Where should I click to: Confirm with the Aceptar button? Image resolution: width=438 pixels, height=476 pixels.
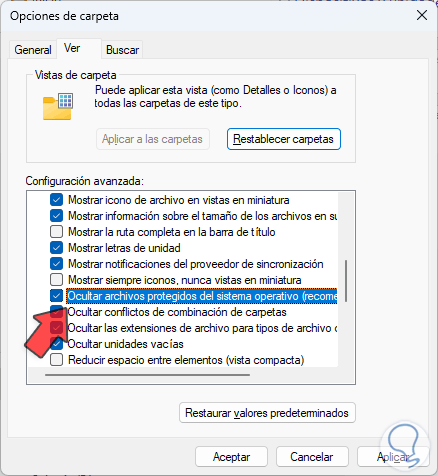(231, 457)
